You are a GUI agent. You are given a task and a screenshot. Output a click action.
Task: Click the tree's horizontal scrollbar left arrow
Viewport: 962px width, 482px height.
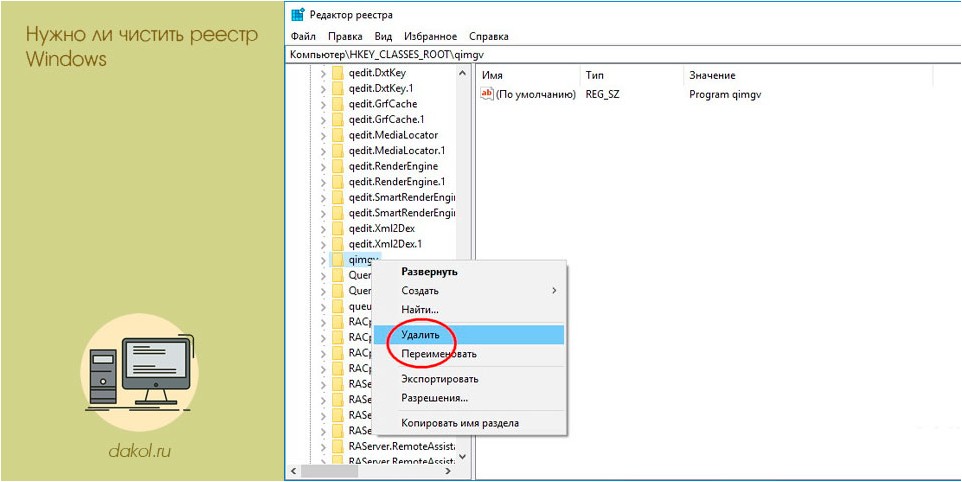[x=293, y=471]
